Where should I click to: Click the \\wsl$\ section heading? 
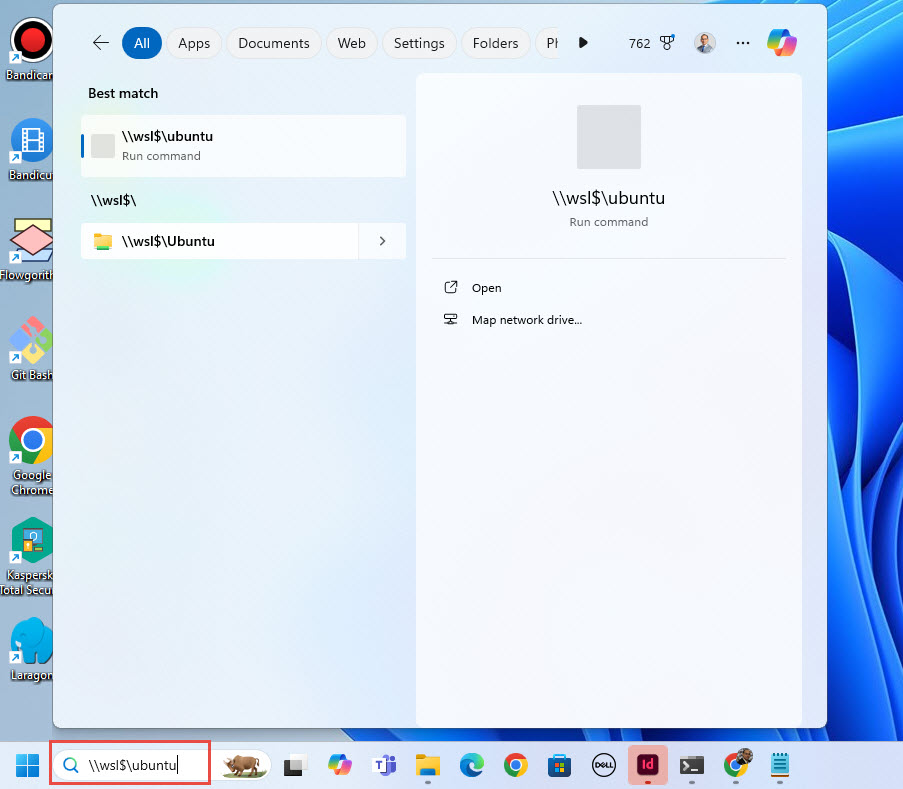[113, 200]
